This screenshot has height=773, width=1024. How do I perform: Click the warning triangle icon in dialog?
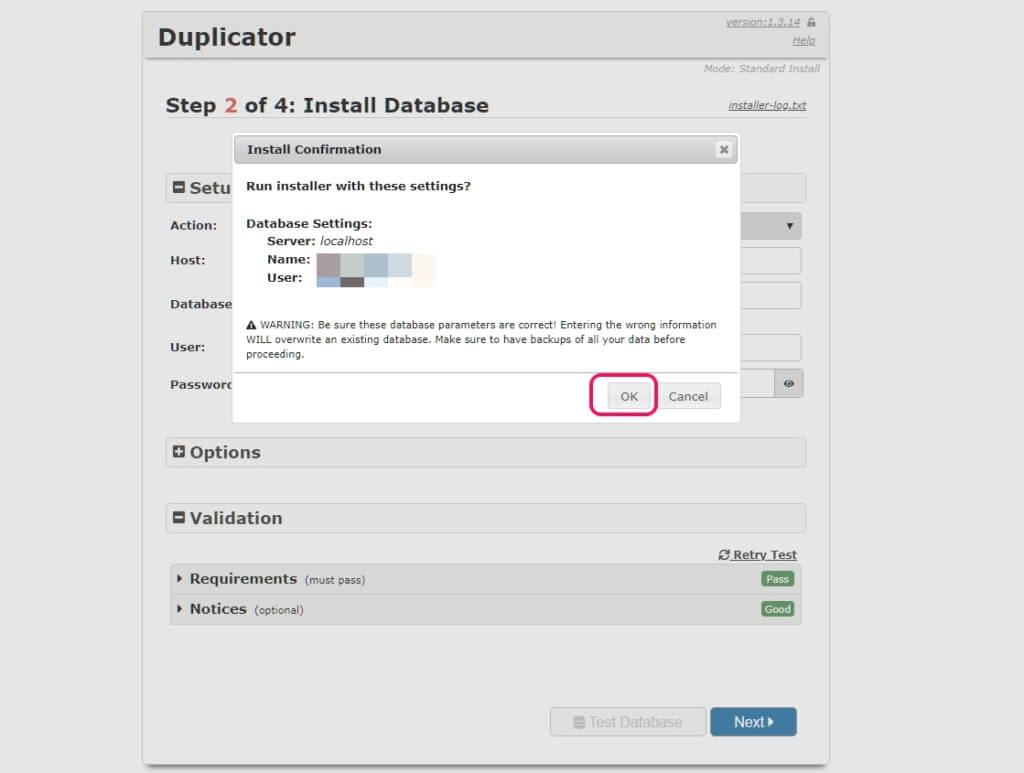(251, 326)
